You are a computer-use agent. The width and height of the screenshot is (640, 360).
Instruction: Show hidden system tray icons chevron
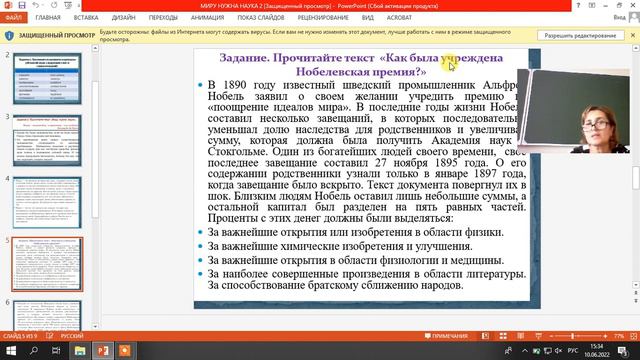click(x=524, y=351)
